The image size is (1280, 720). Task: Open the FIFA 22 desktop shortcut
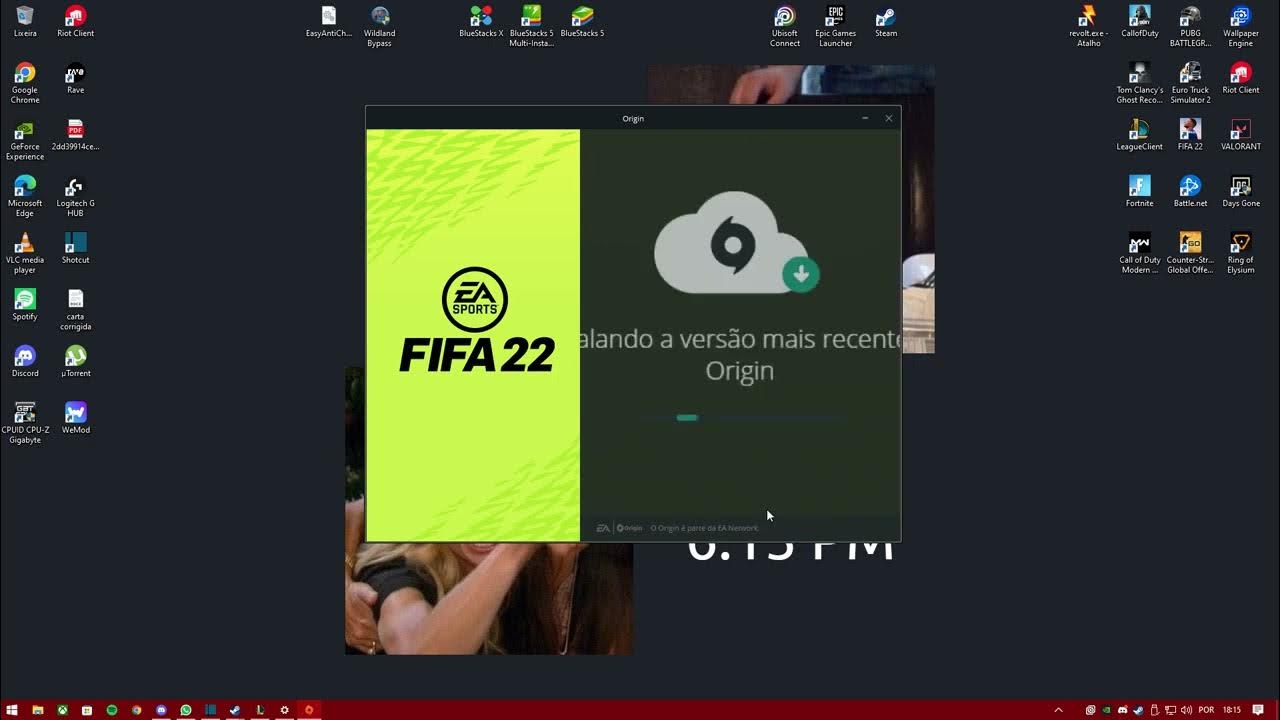pos(1190,135)
